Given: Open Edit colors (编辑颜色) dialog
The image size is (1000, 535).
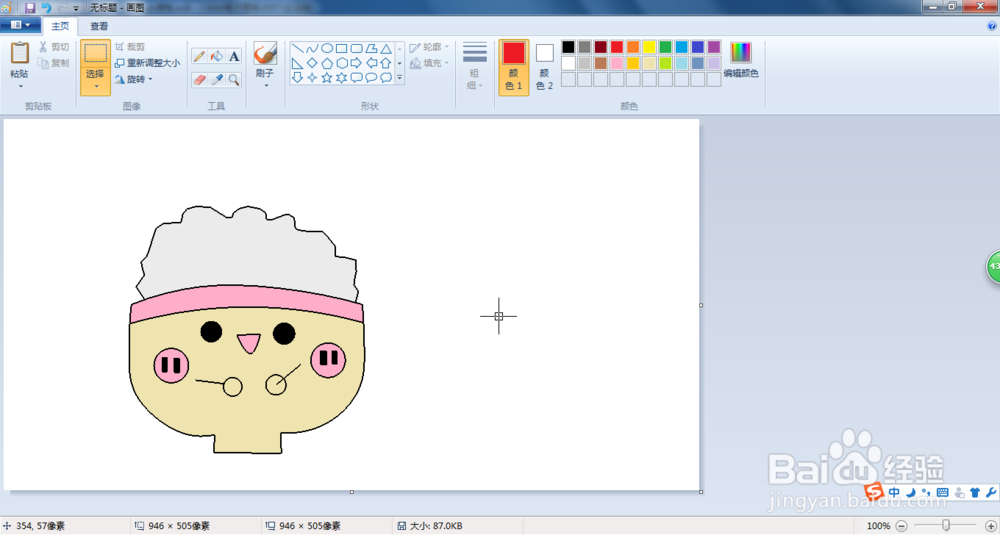Looking at the screenshot, I should [741, 60].
